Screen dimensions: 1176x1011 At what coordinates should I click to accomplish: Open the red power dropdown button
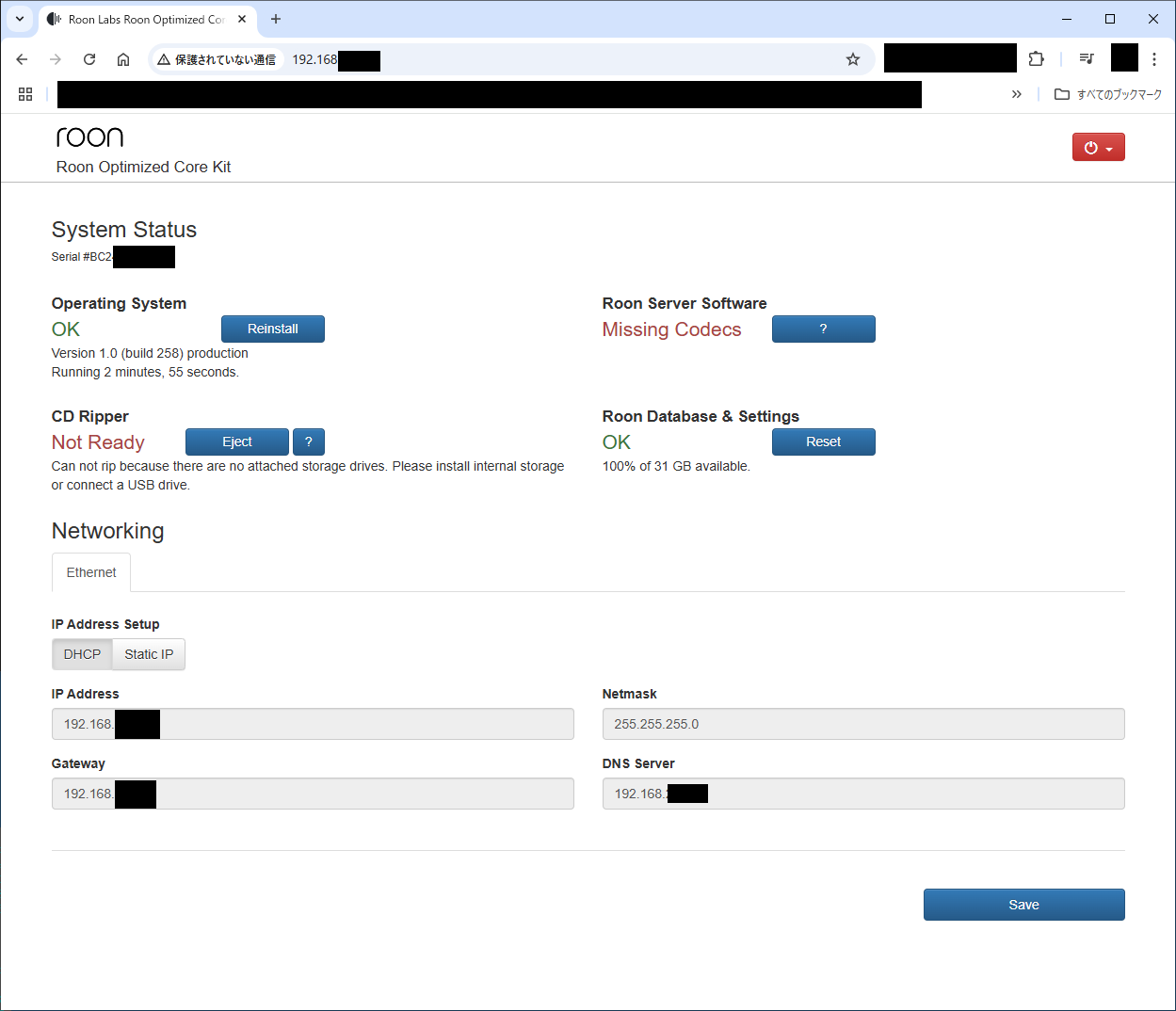click(1098, 147)
